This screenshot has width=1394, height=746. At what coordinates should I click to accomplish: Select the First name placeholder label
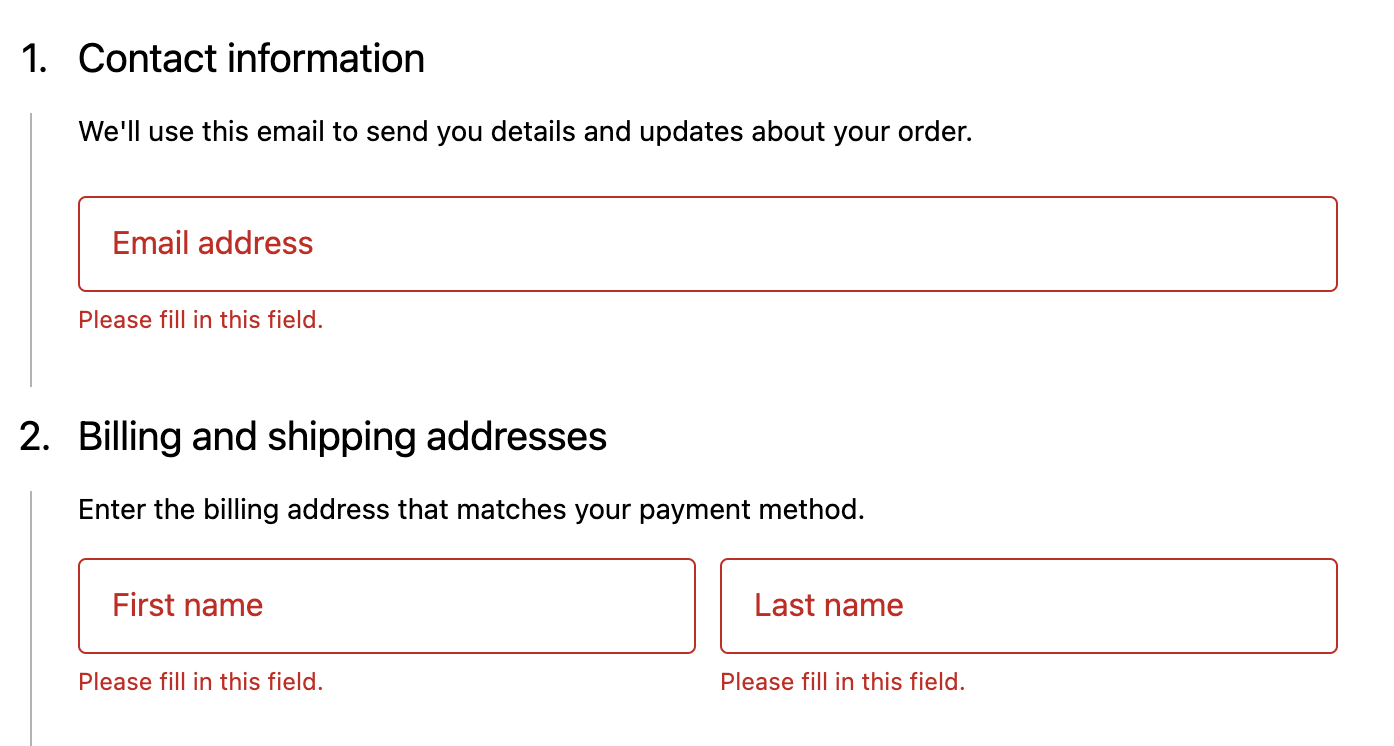(187, 605)
